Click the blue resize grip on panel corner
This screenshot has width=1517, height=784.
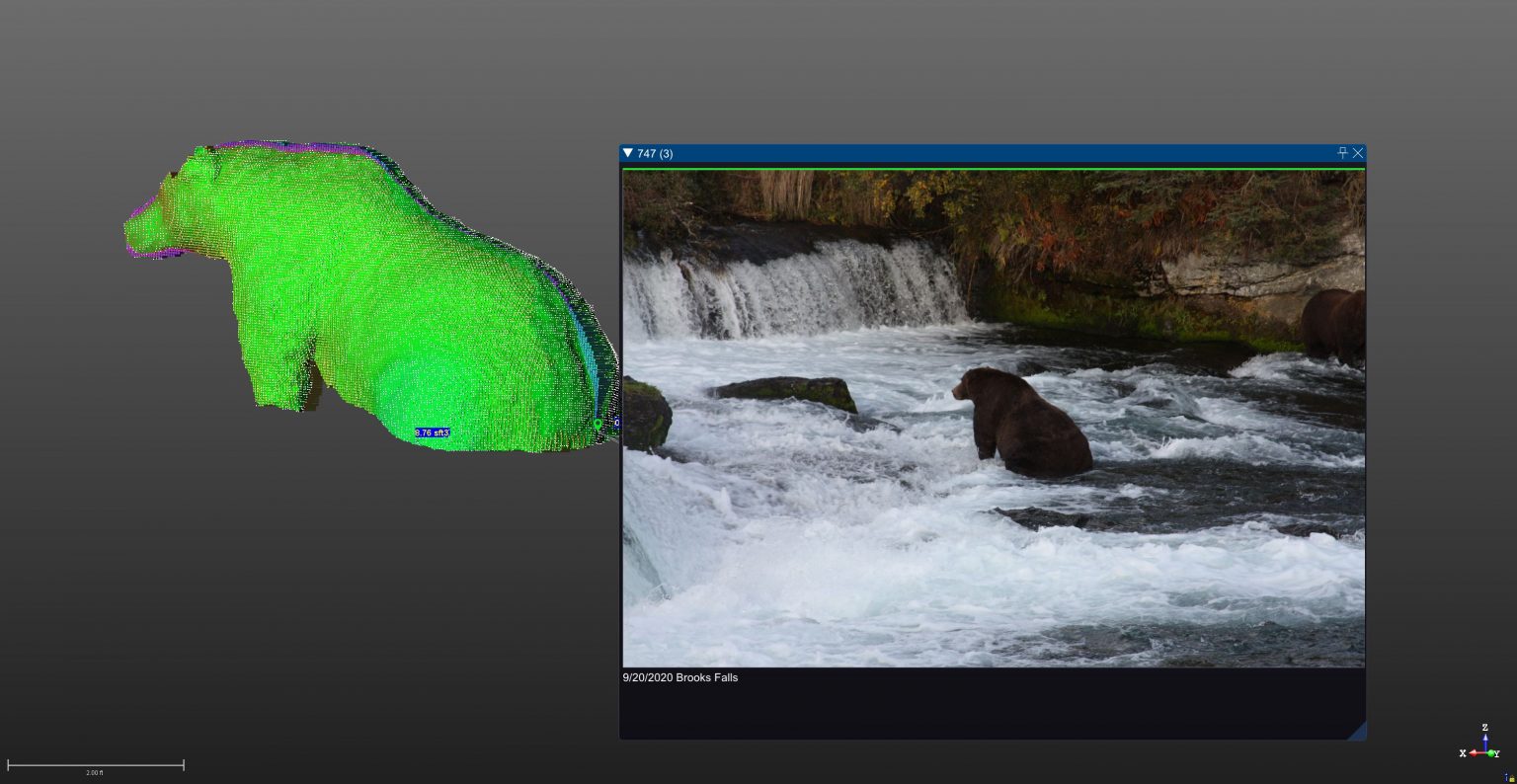[1359, 735]
